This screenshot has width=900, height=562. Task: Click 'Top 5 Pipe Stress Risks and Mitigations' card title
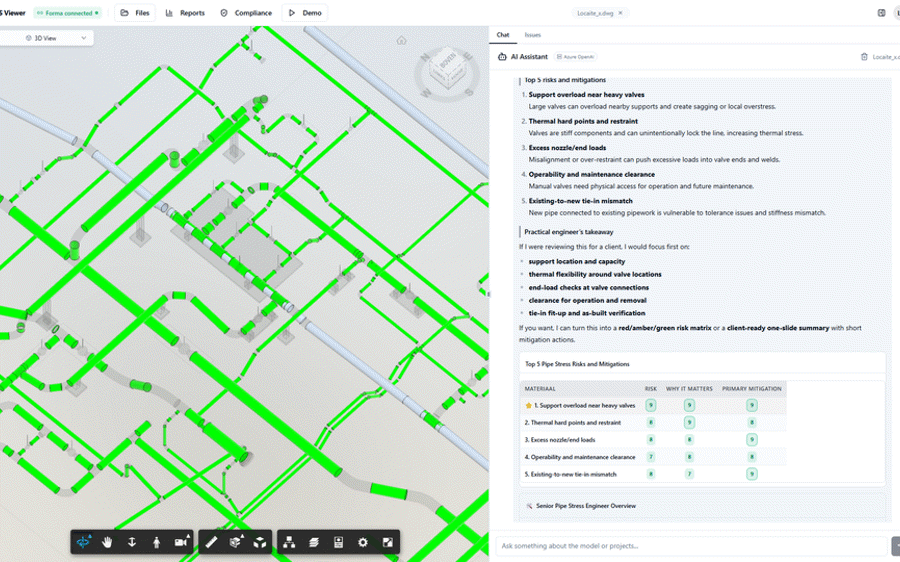point(577,364)
